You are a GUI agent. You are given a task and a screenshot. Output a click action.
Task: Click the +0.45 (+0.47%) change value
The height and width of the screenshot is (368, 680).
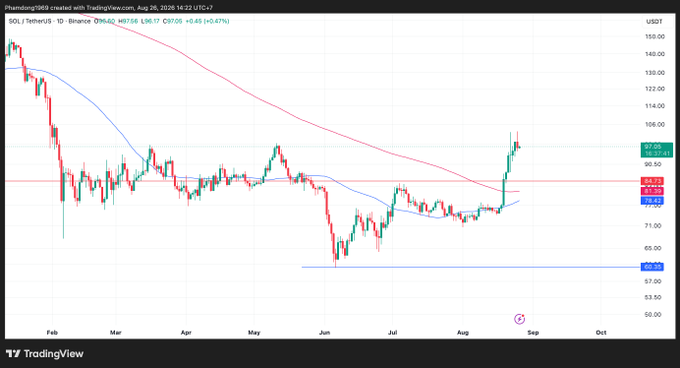click(207, 21)
